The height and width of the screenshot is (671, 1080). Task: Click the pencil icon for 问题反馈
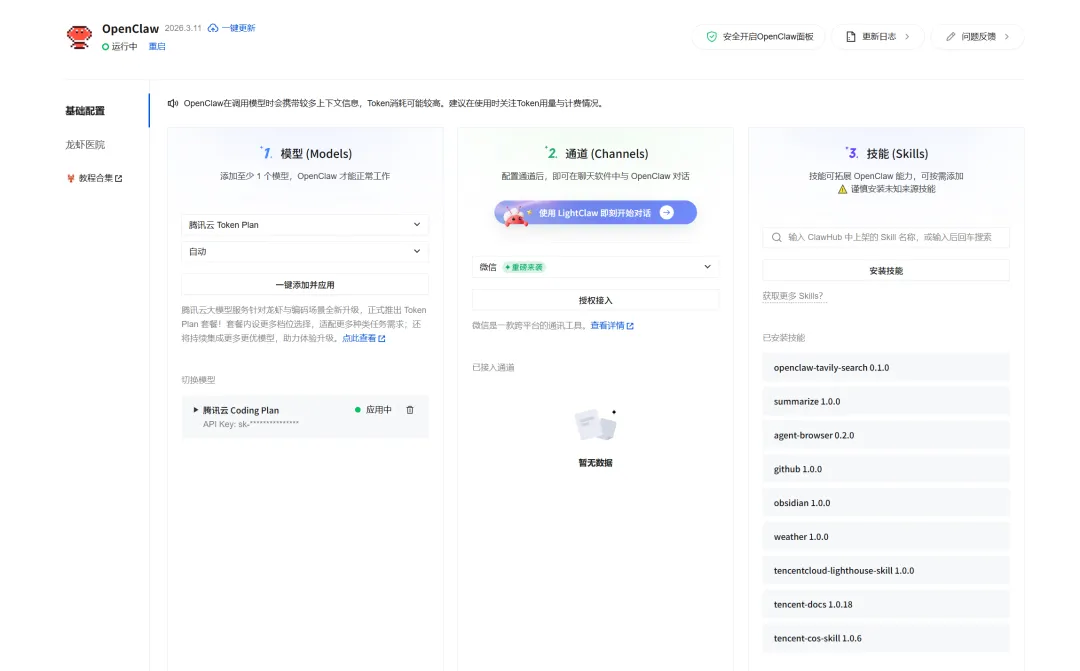(951, 37)
